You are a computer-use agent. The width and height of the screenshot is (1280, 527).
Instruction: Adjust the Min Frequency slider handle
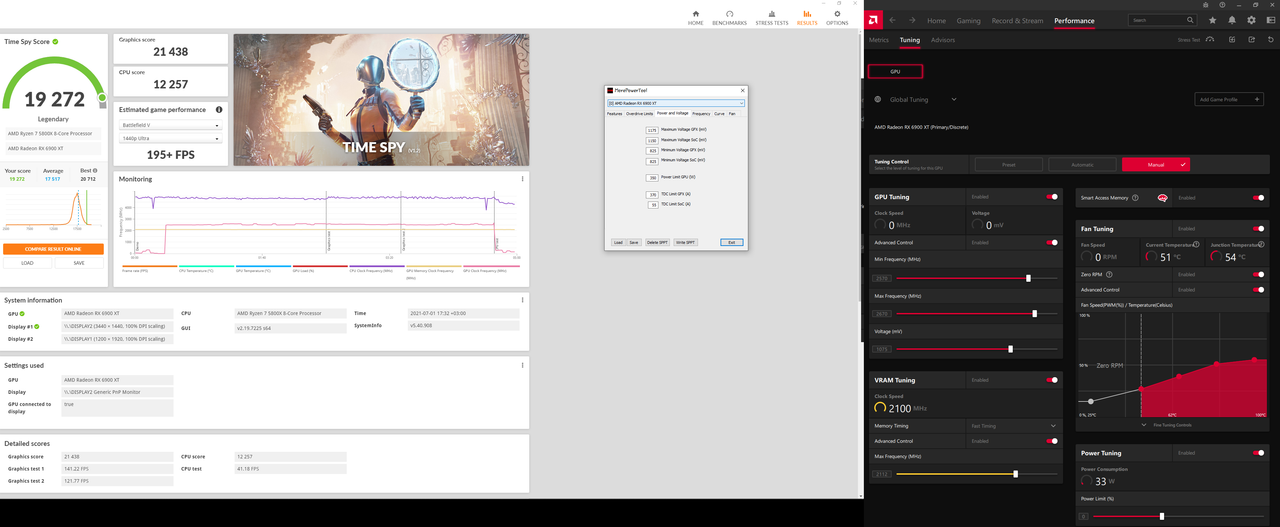pos(1028,278)
